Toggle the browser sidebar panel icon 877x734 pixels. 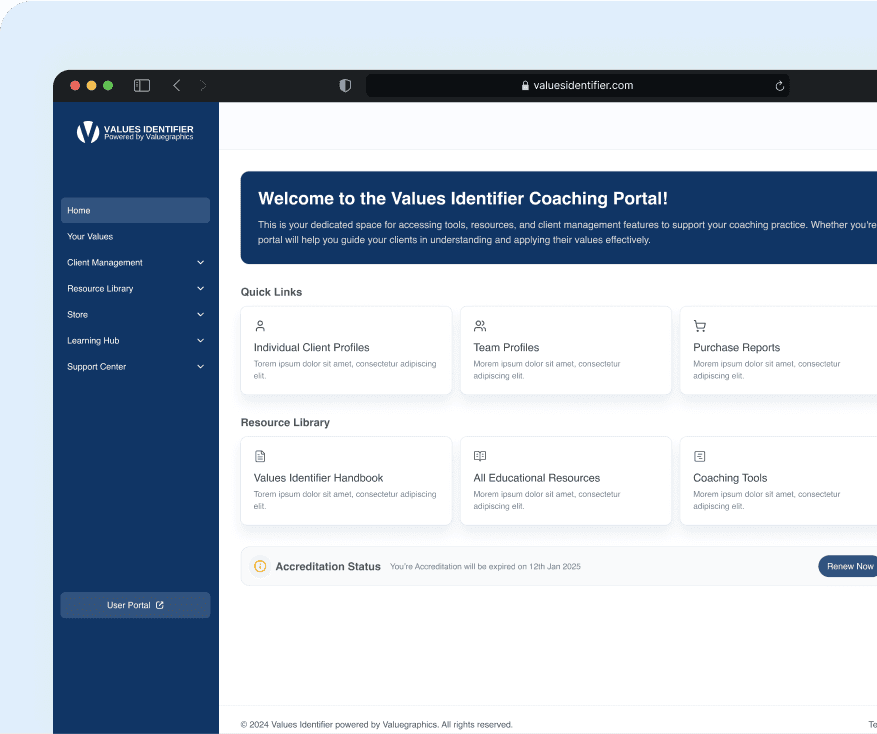142,86
